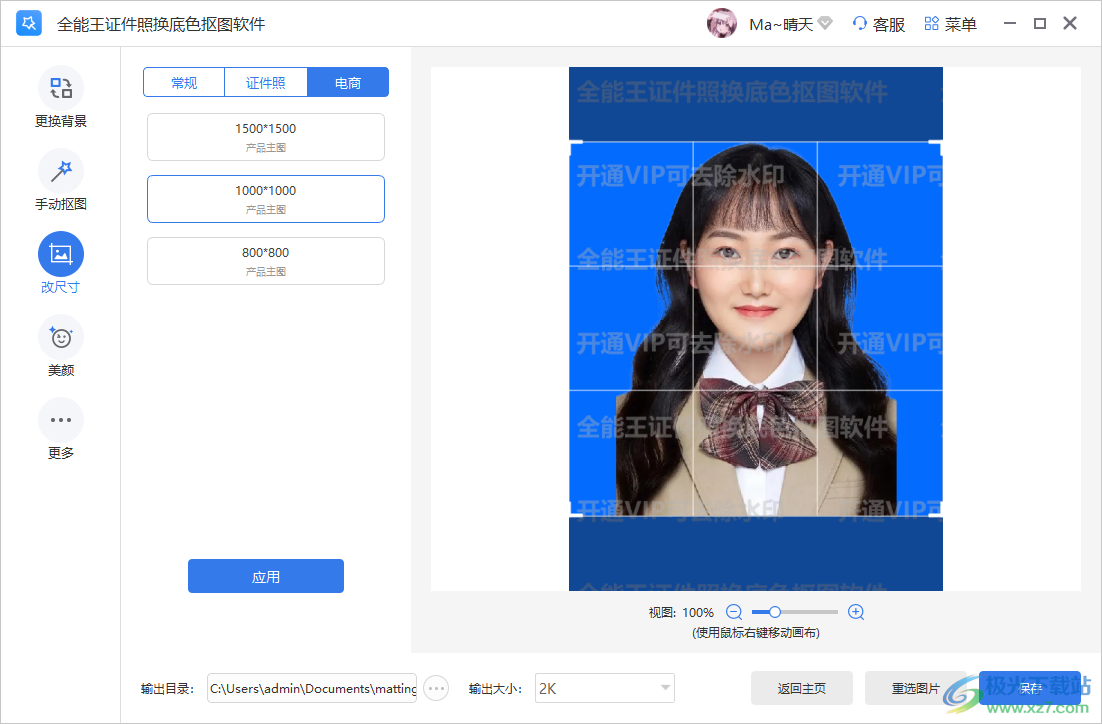The image size is (1102, 724).
Task: Click the output directory path field
Action: click(x=312, y=688)
